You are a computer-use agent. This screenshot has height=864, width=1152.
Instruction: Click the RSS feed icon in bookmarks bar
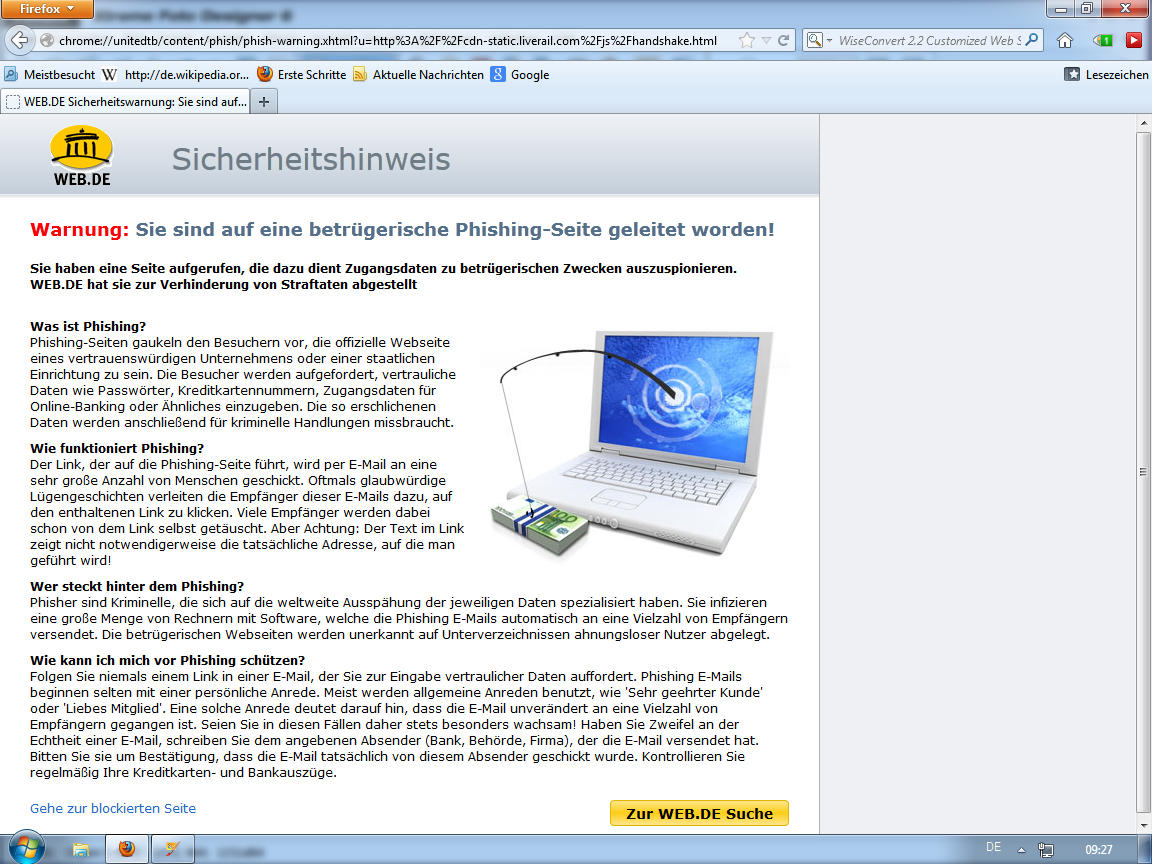tap(360, 74)
